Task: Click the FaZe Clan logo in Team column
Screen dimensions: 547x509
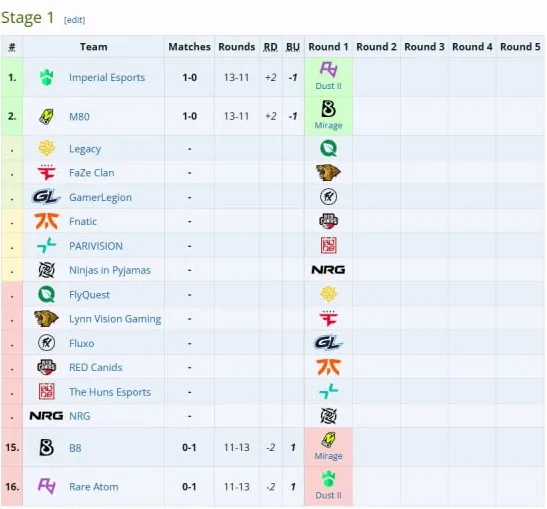Action: click(46, 173)
